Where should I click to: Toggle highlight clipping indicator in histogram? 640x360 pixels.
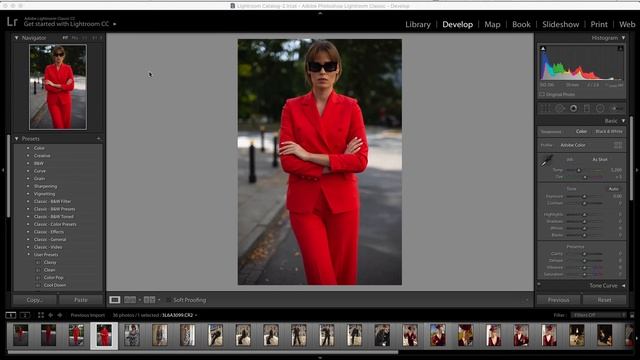(x=620, y=49)
